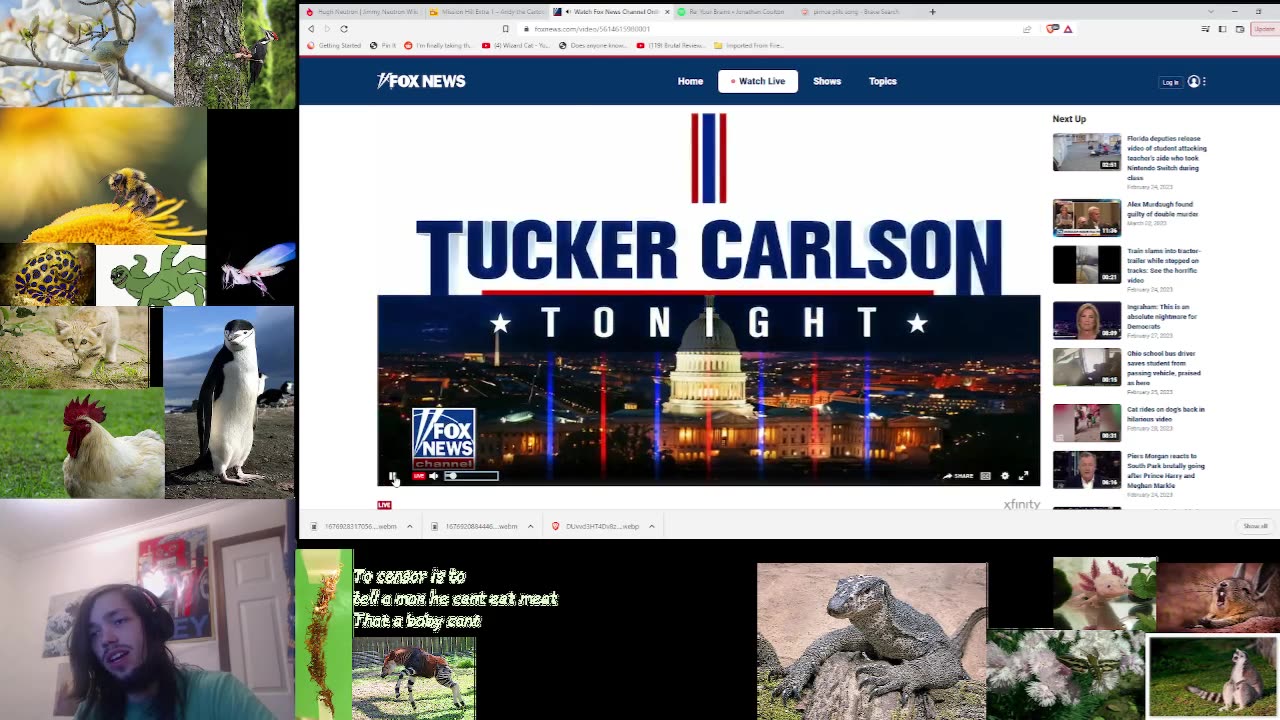Adjust the video volume slider
This screenshot has width=1280, height=720.
tap(471, 476)
